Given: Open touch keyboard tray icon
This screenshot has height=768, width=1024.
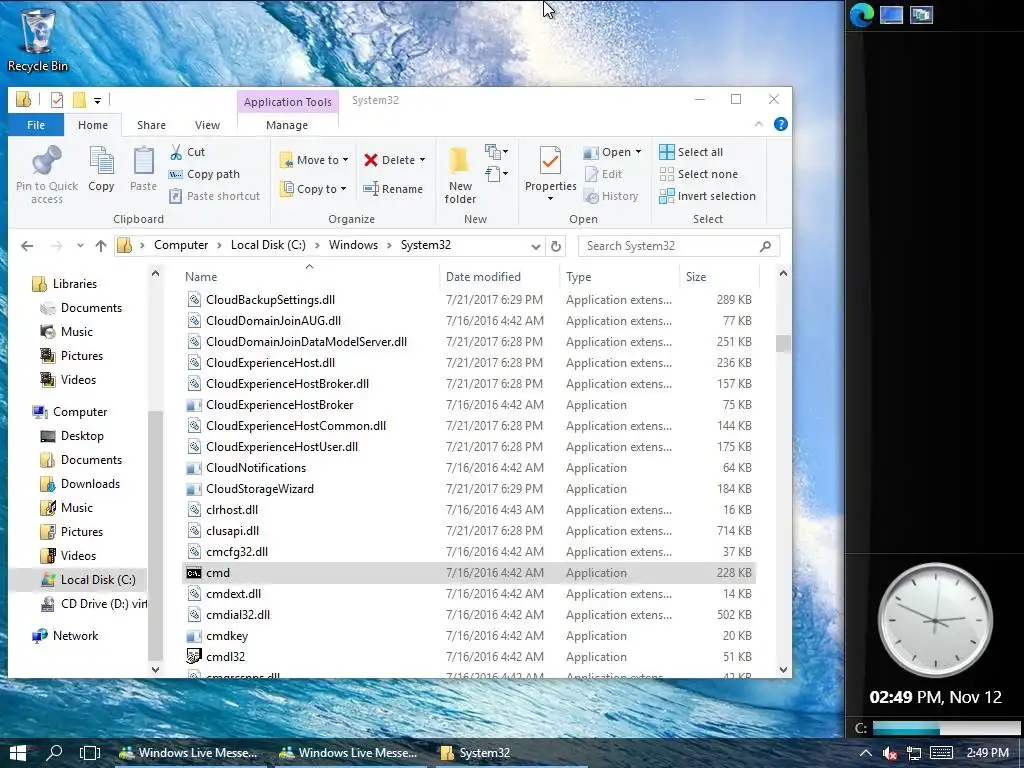Looking at the screenshot, I should (x=941, y=753).
